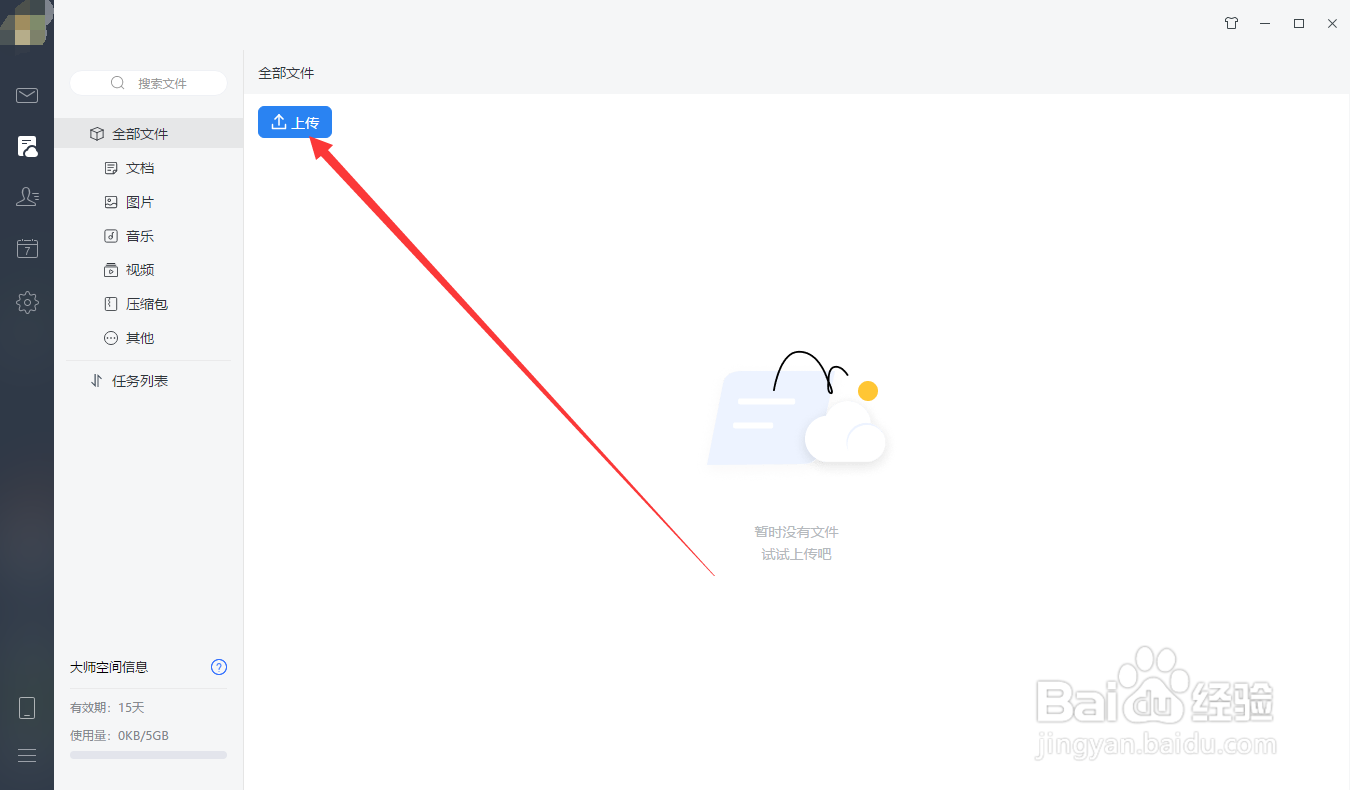The image size is (1350, 790).
Task: Click the 暂时没有文件 message
Action: point(796,532)
